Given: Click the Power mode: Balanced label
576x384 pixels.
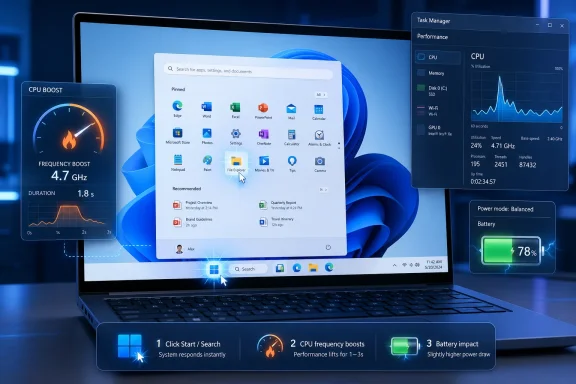Looking at the screenshot, I should tap(505, 209).
